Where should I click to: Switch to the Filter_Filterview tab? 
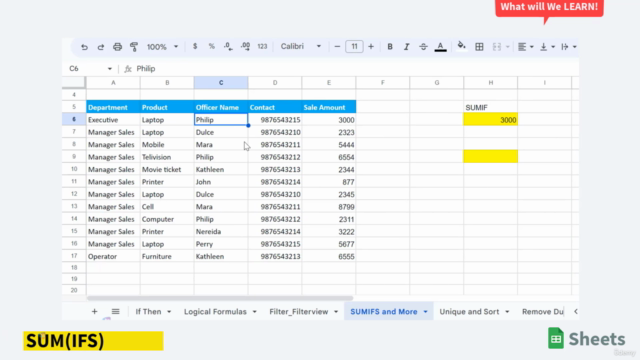[x=298, y=312]
